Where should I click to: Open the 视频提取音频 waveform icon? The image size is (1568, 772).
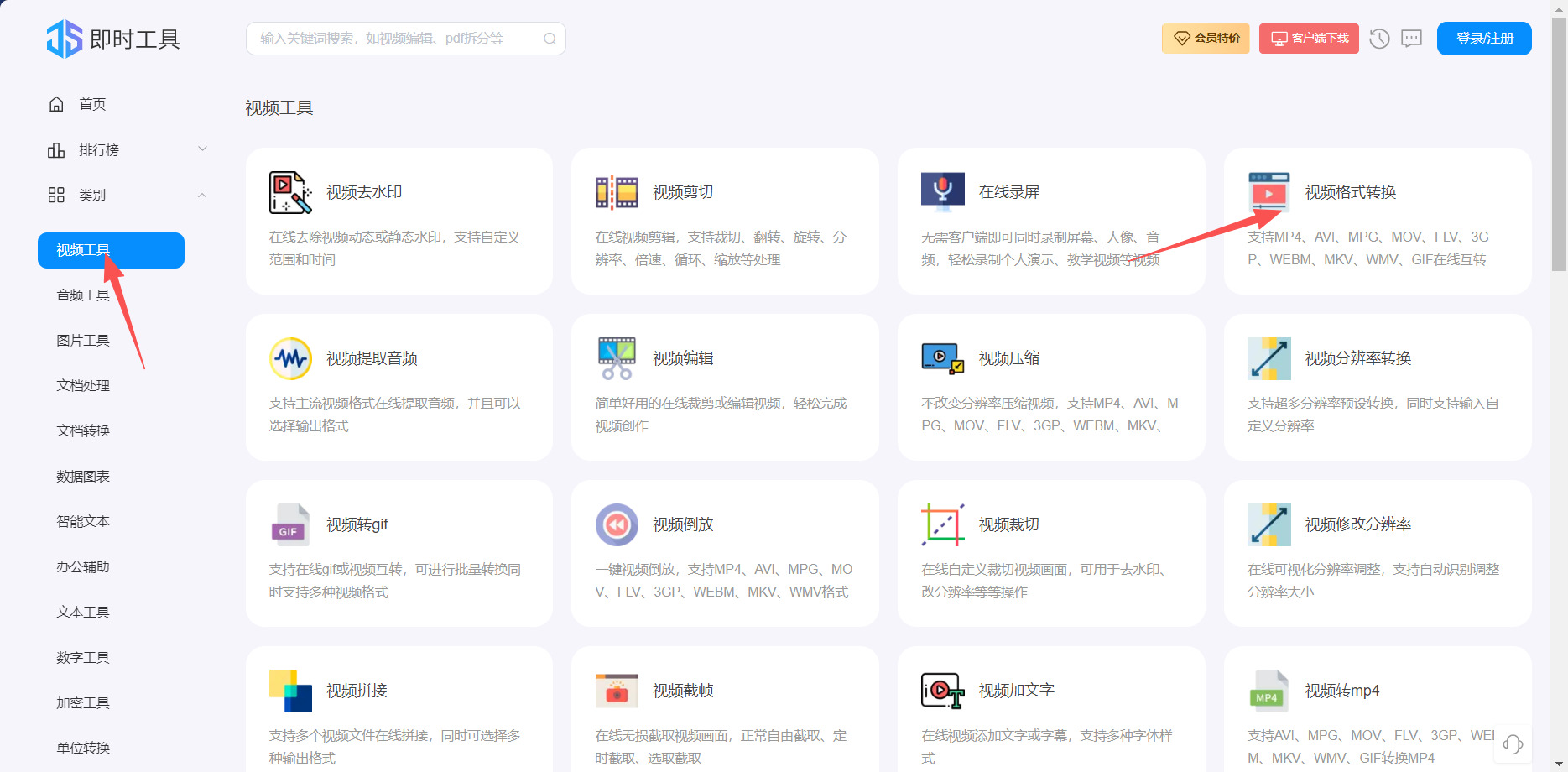(290, 358)
